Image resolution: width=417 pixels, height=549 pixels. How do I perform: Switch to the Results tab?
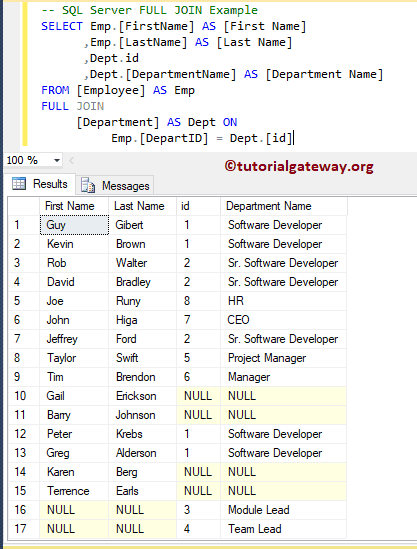[x=40, y=184]
